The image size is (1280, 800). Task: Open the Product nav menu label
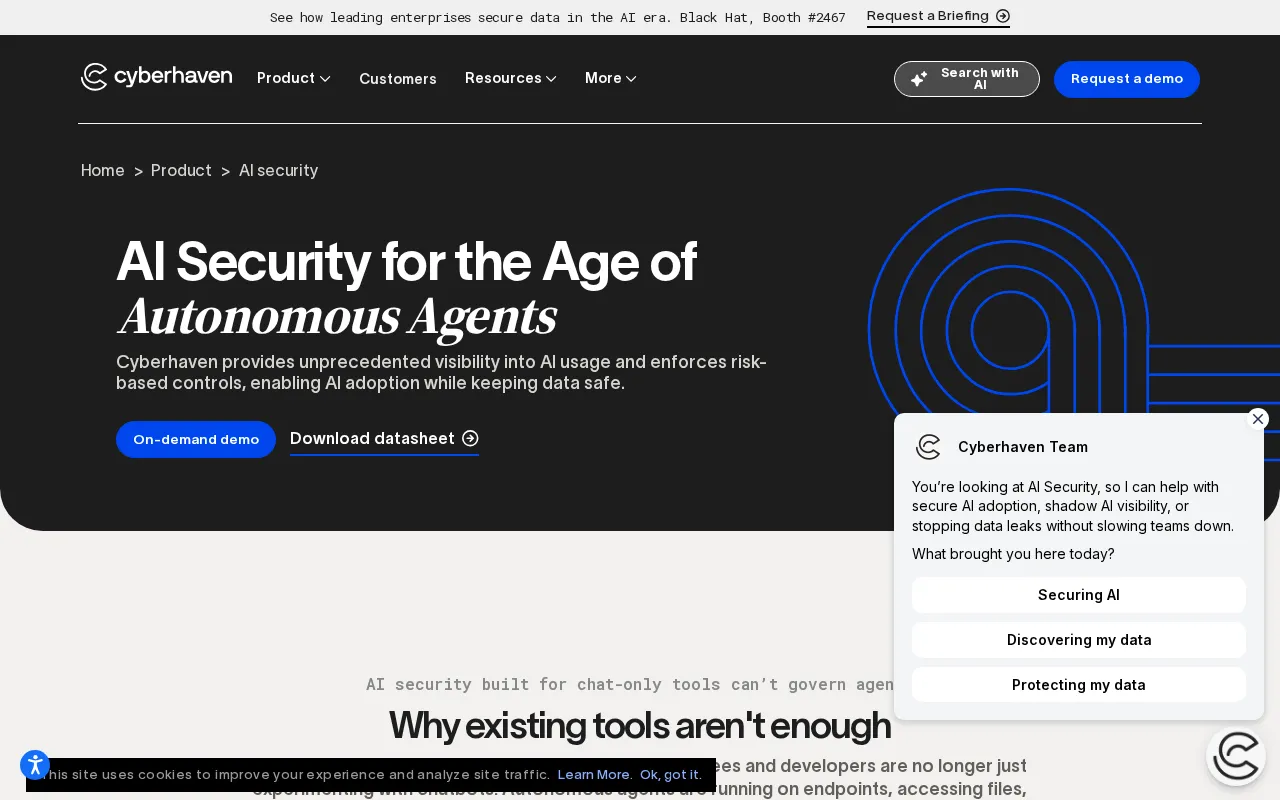tap(286, 78)
